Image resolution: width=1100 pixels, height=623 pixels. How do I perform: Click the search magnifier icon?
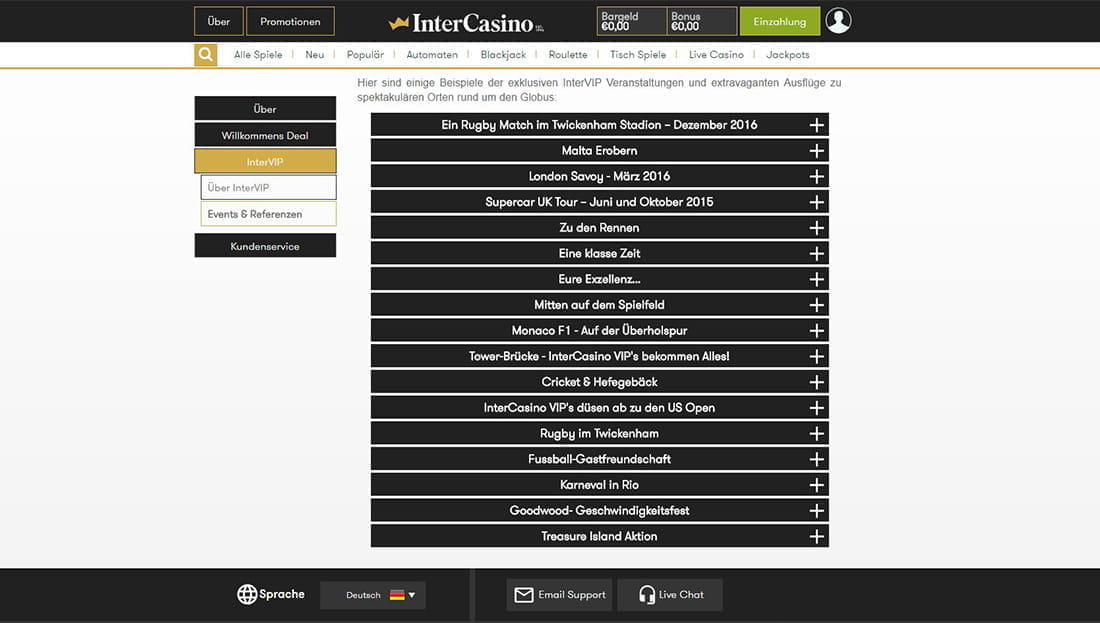point(206,55)
